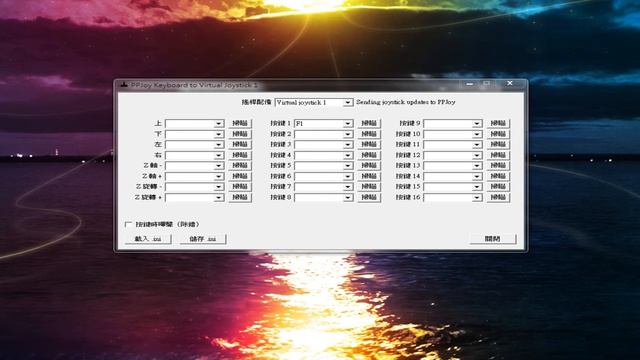Enable the 按鍵時嗶聲（除錯） checkbox

point(129,224)
